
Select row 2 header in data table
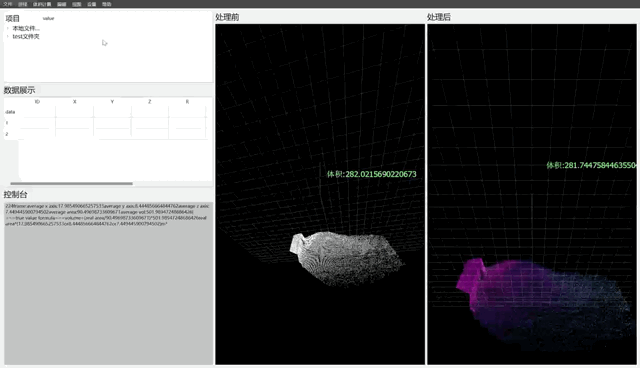click(7, 134)
